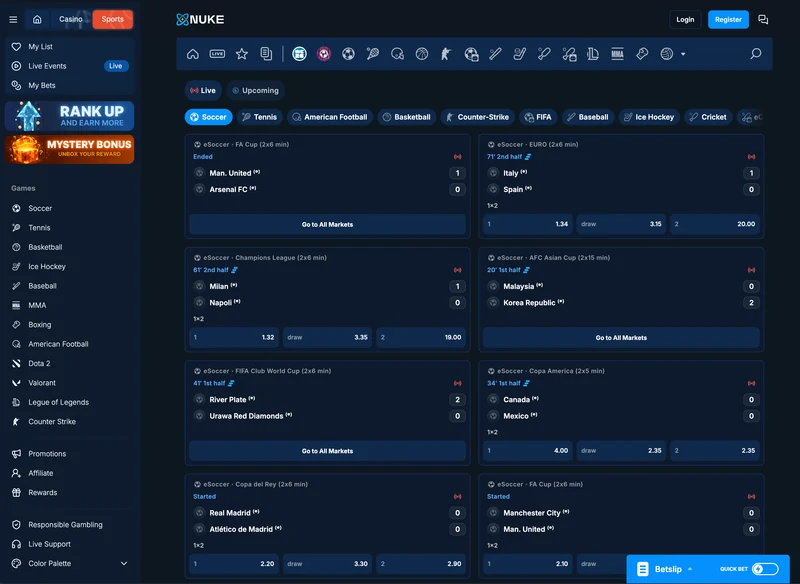Open My List in sidebar

pyautogui.click(x=69, y=46)
